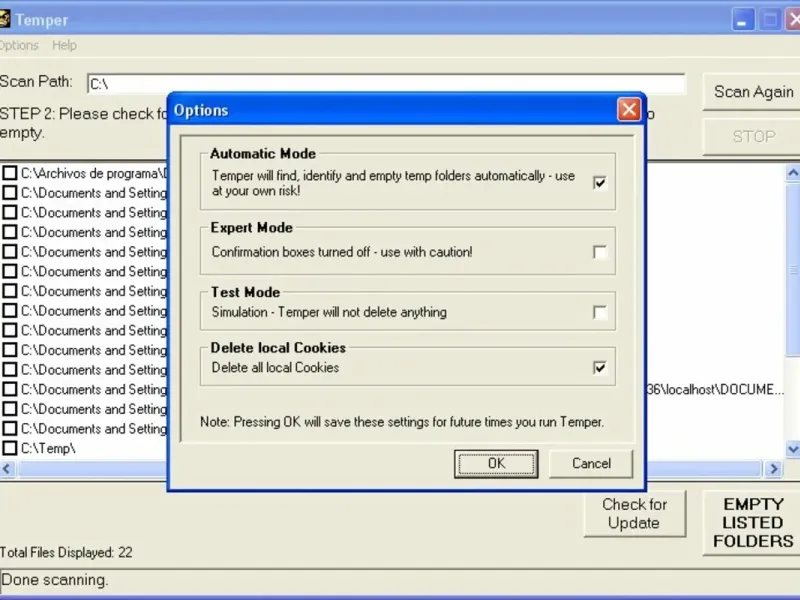This screenshot has width=800, height=600.
Task: Minimize the Temper window
Action: click(x=743, y=20)
